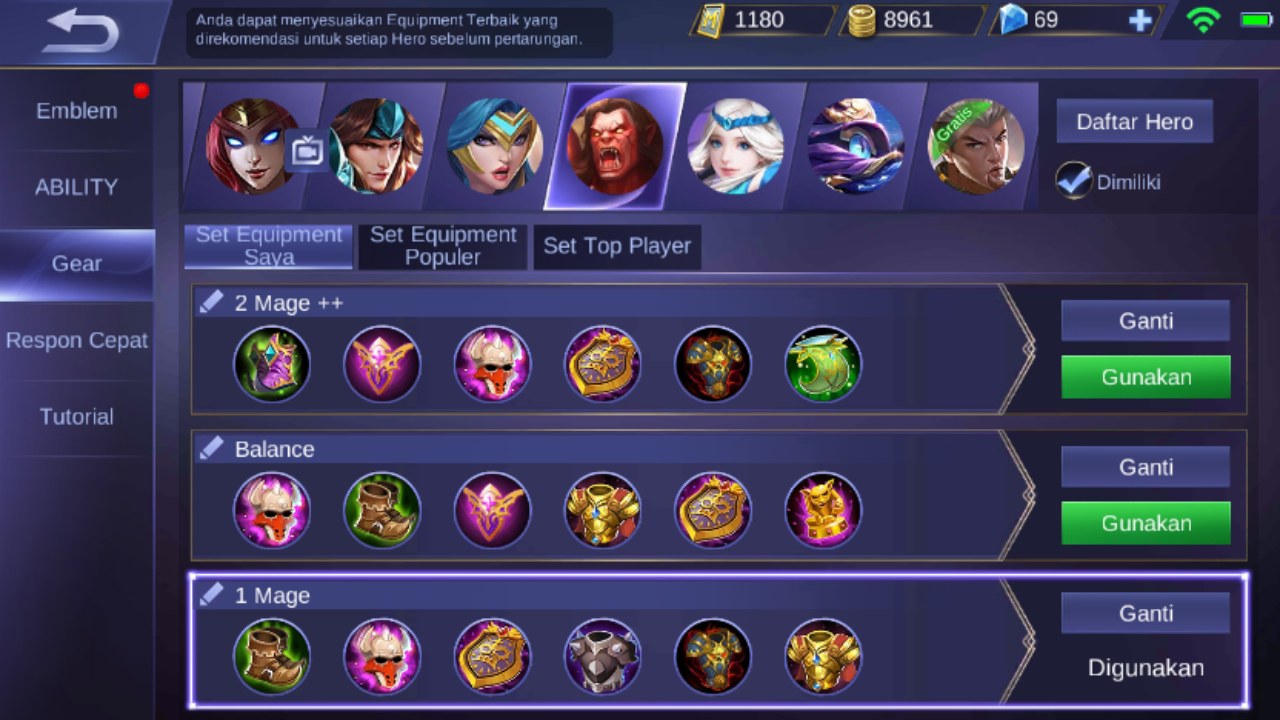The image size is (1280, 720).
Task: Choose the white-haired hero with blue tiara
Action: (x=735, y=146)
